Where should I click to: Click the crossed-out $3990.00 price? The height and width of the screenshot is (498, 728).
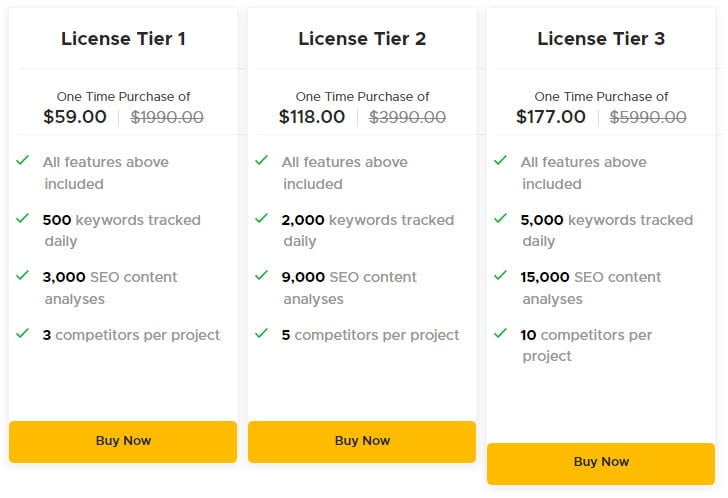[407, 117]
